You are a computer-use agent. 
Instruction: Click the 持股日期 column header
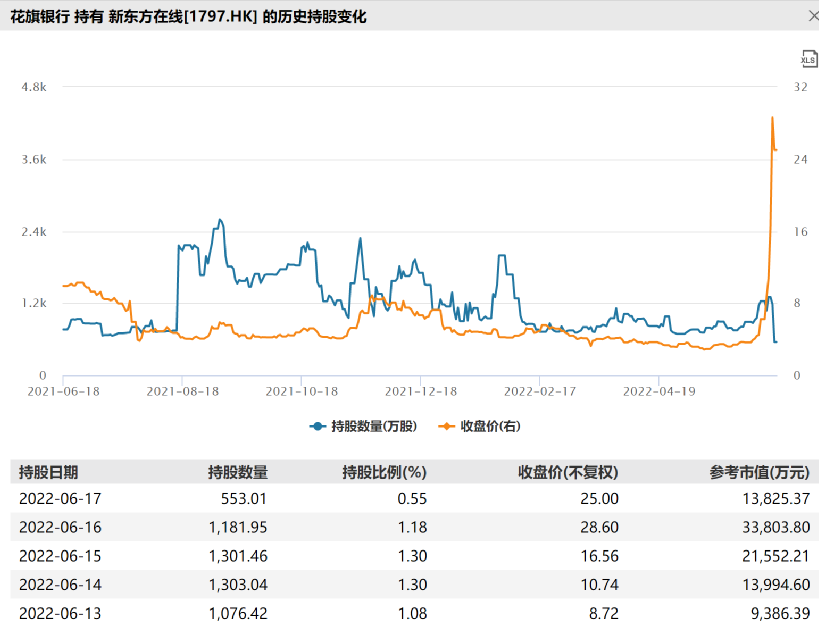(x=49, y=472)
